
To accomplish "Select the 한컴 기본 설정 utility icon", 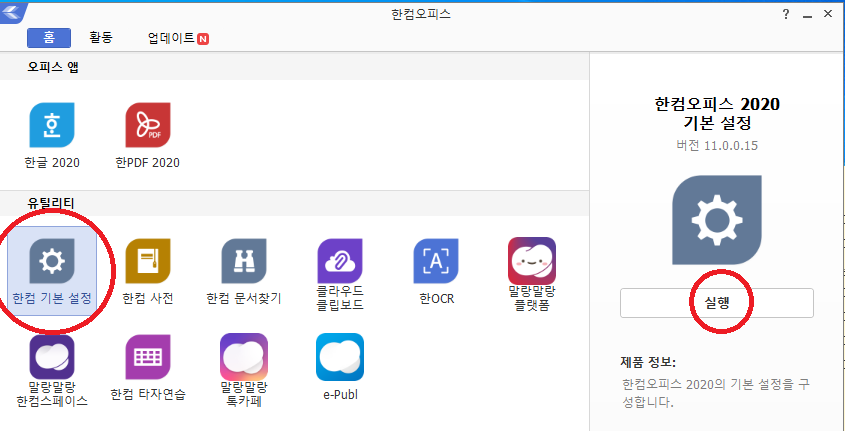I will click(x=52, y=261).
